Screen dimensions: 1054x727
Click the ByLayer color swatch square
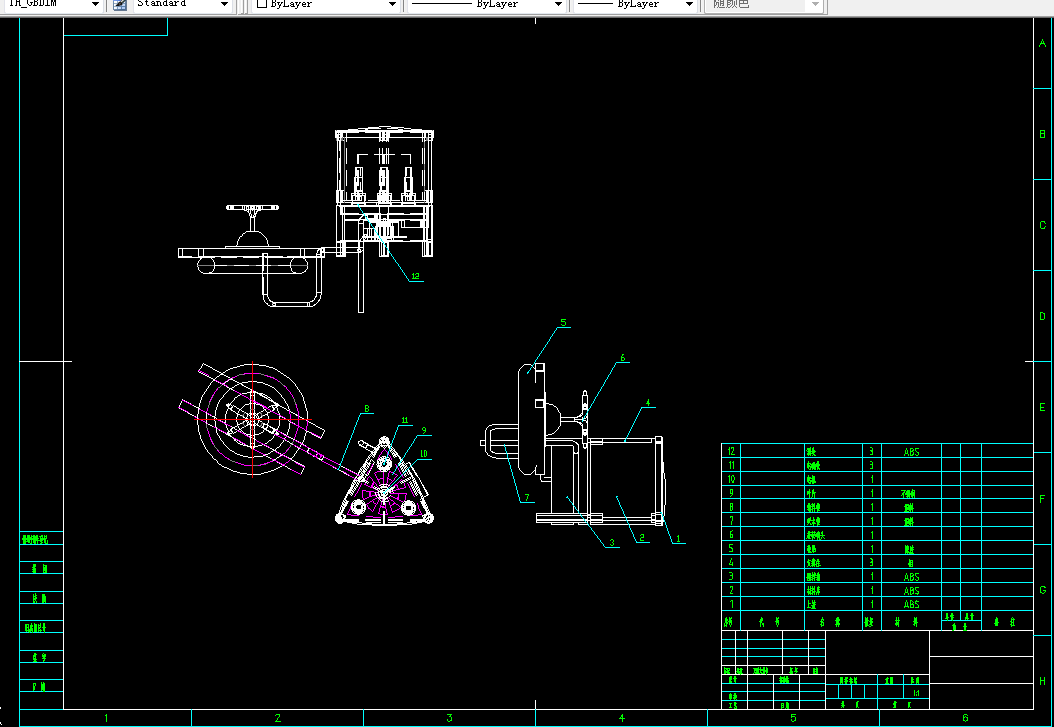coord(262,4)
